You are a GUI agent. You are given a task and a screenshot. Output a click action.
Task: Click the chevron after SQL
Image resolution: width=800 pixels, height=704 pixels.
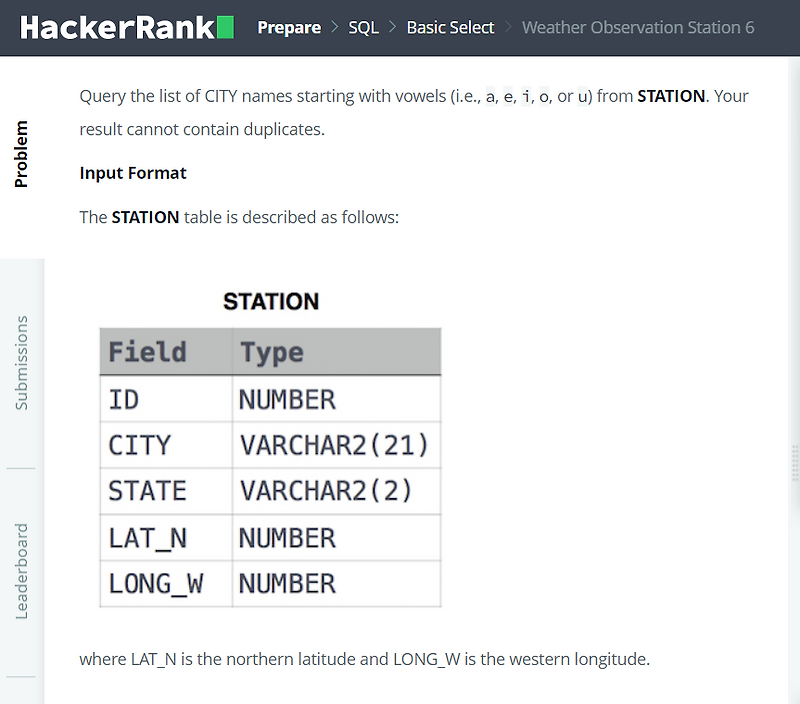(x=392, y=28)
